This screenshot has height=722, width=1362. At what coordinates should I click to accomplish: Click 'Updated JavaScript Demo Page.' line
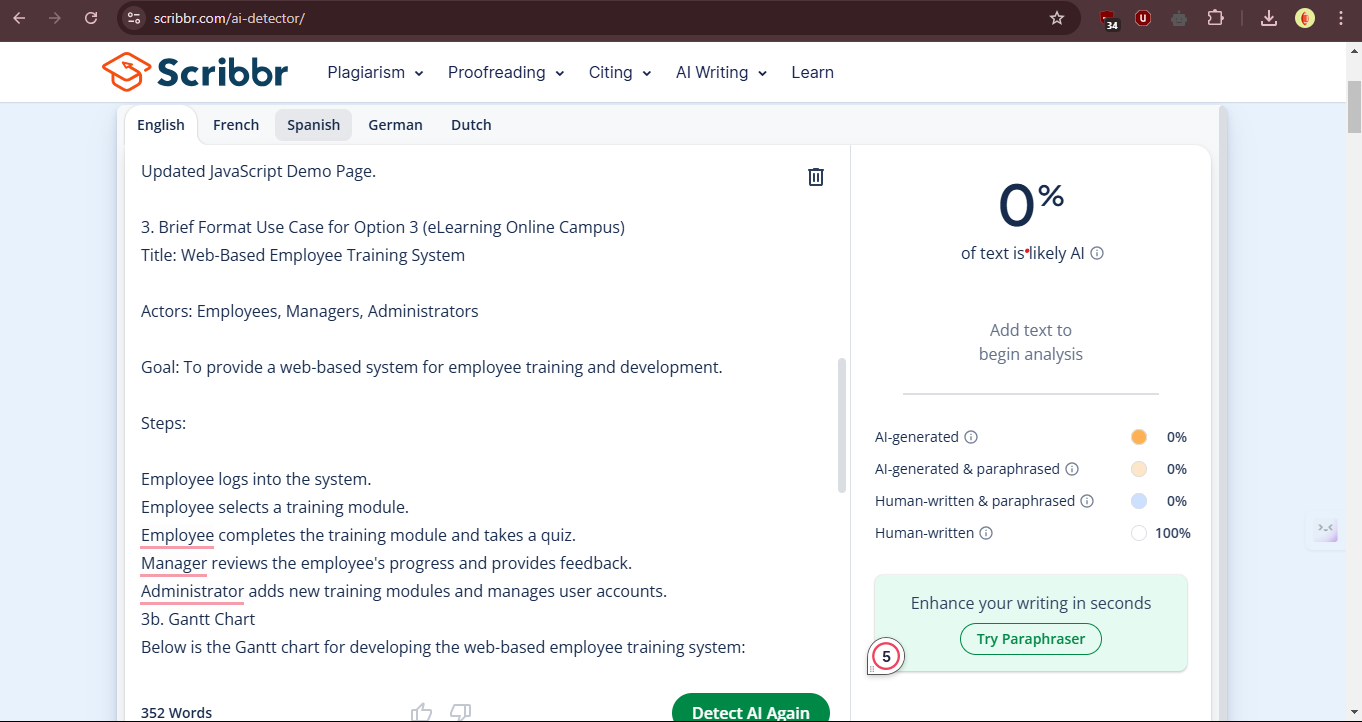[258, 171]
